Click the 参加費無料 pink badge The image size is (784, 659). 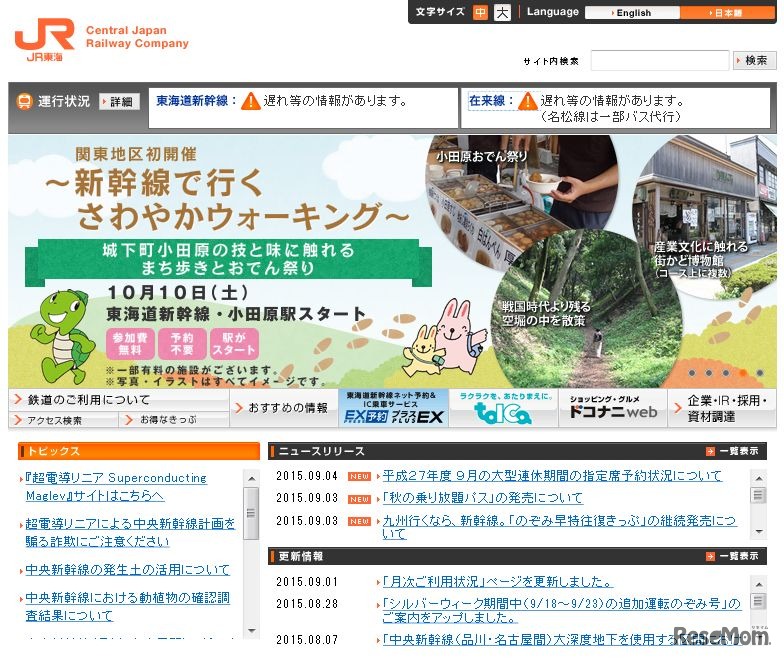(130, 344)
